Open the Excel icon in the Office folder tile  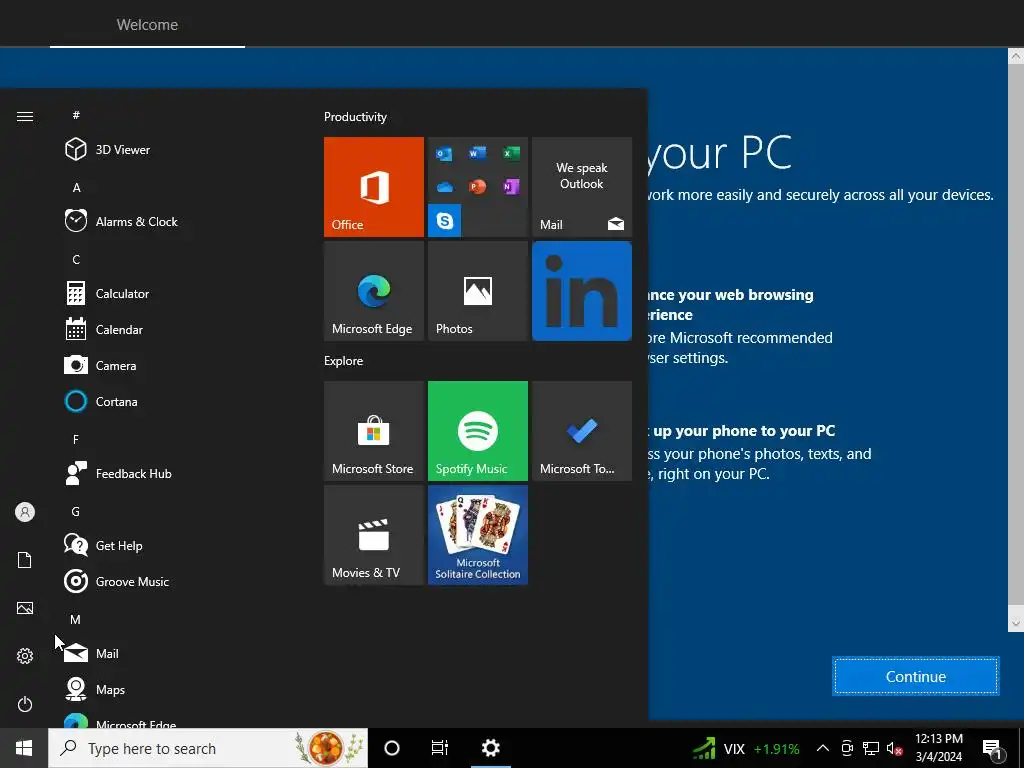pos(511,153)
